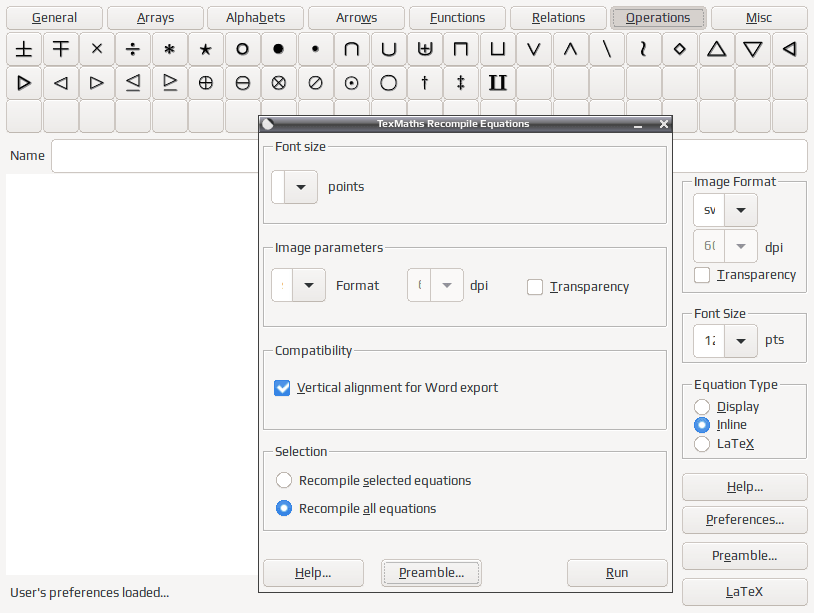The image size is (814, 613).
Task: Insert the plus-minus symbol
Action: (x=24, y=49)
